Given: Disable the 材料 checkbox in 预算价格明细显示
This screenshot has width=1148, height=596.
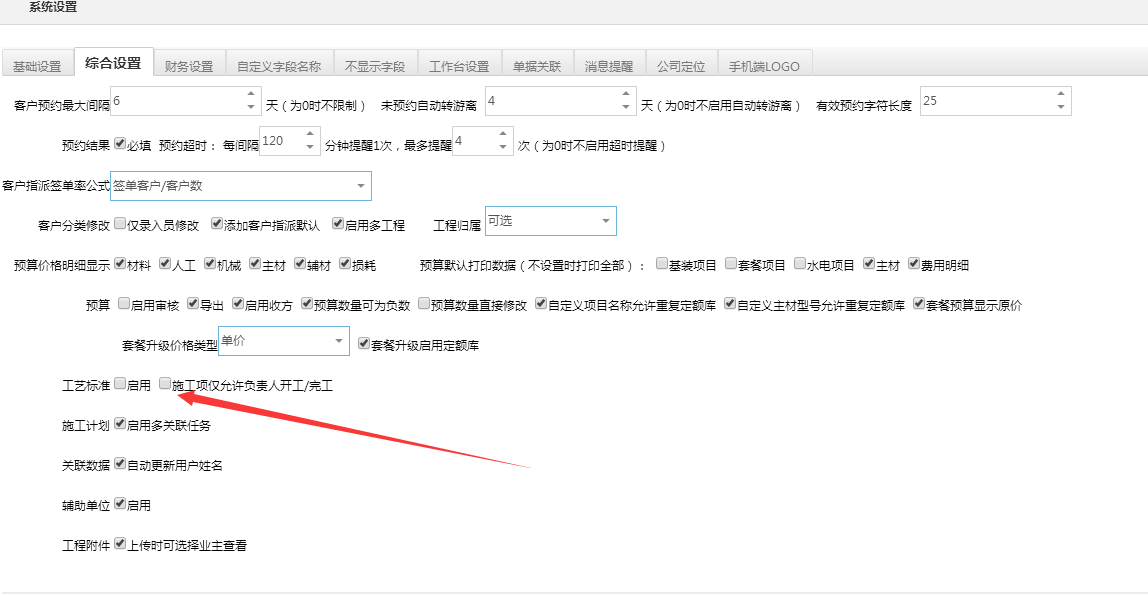Looking at the screenshot, I should tap(119, 261).
